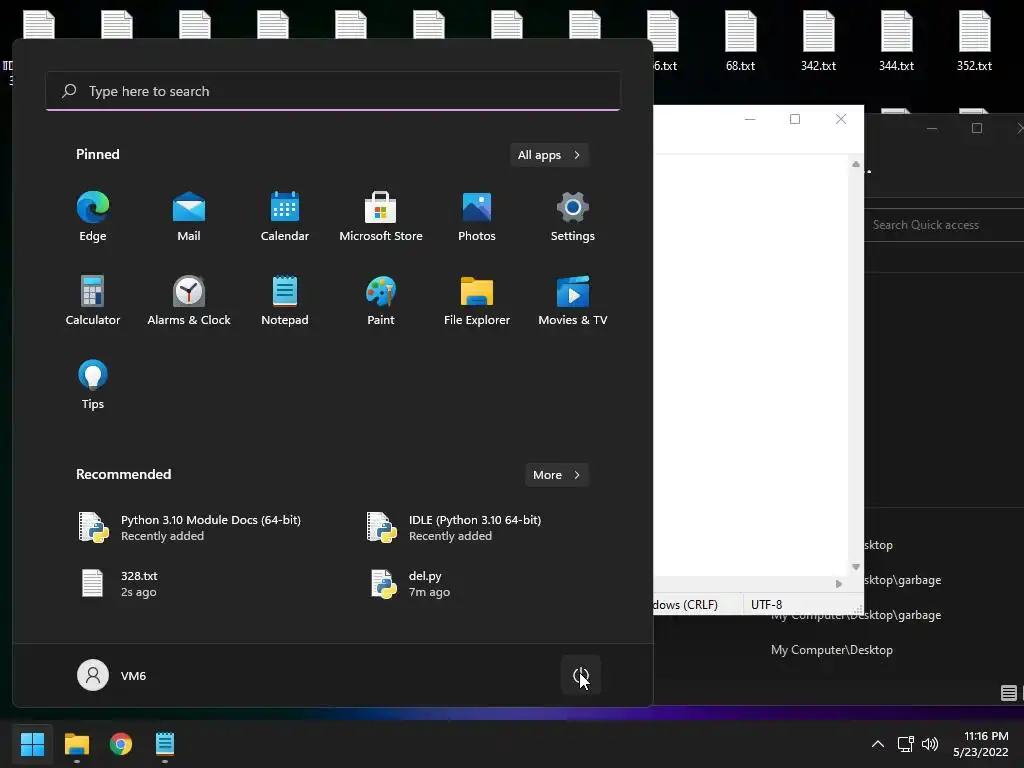The image size is (1024, 768).
Task: Click Notepad vertical scrollbar up arrow
Action: pyautogui.click(x=856, y=165)
